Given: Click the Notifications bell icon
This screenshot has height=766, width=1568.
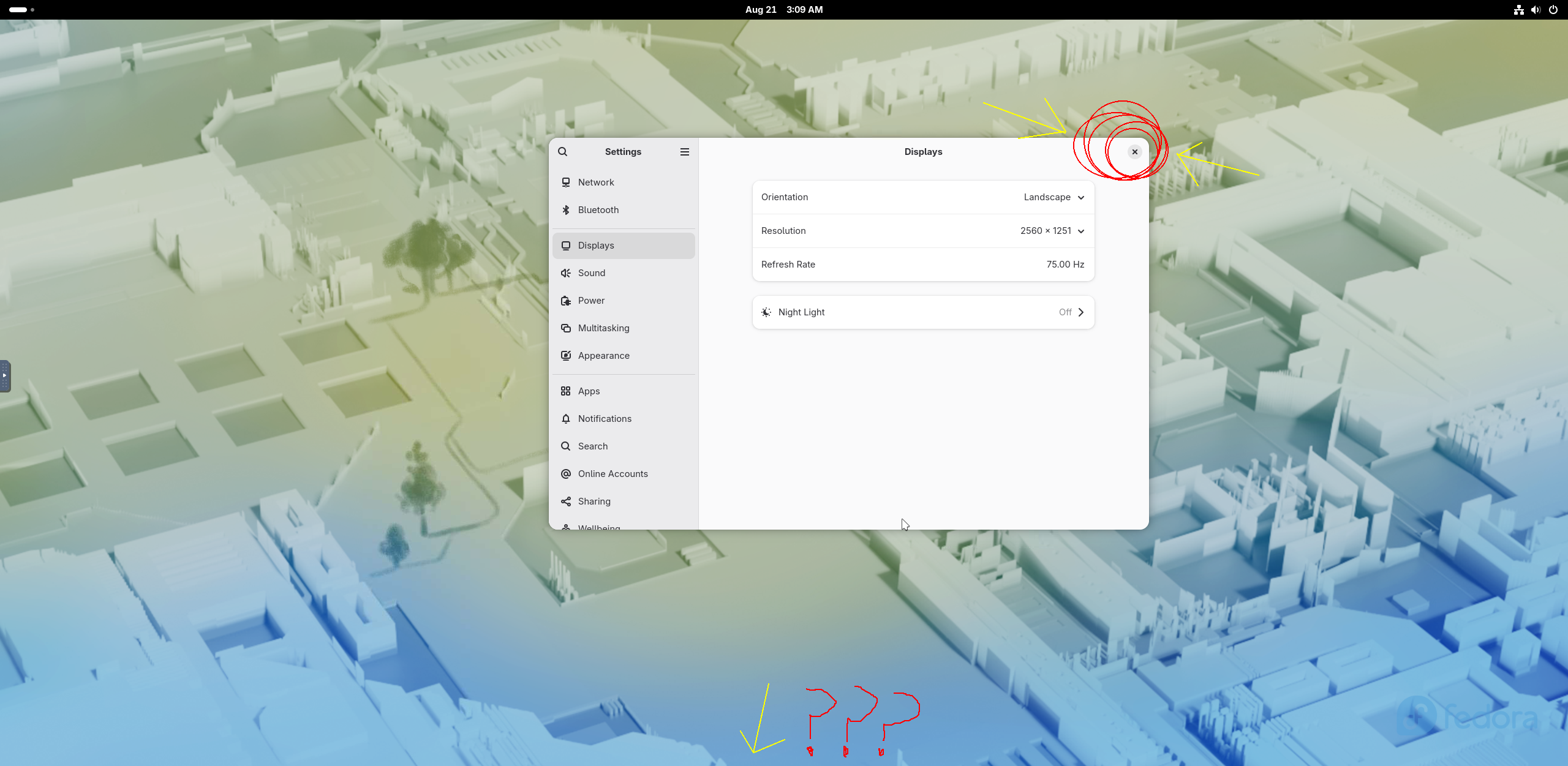Looking at the screenshot, I should point(566,419).
